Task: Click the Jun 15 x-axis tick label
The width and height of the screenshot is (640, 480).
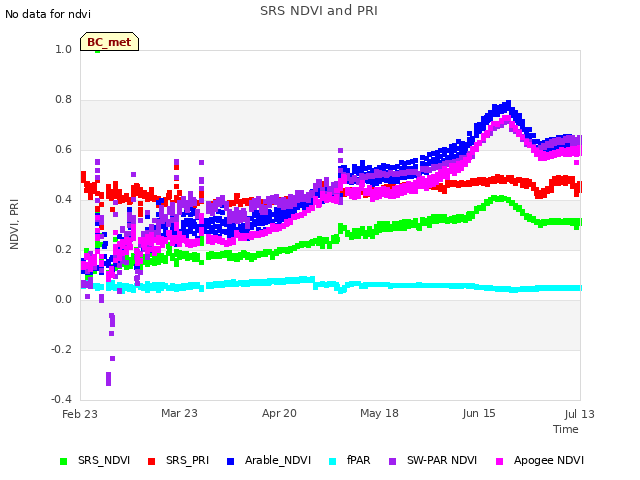Action: point(479,413)
